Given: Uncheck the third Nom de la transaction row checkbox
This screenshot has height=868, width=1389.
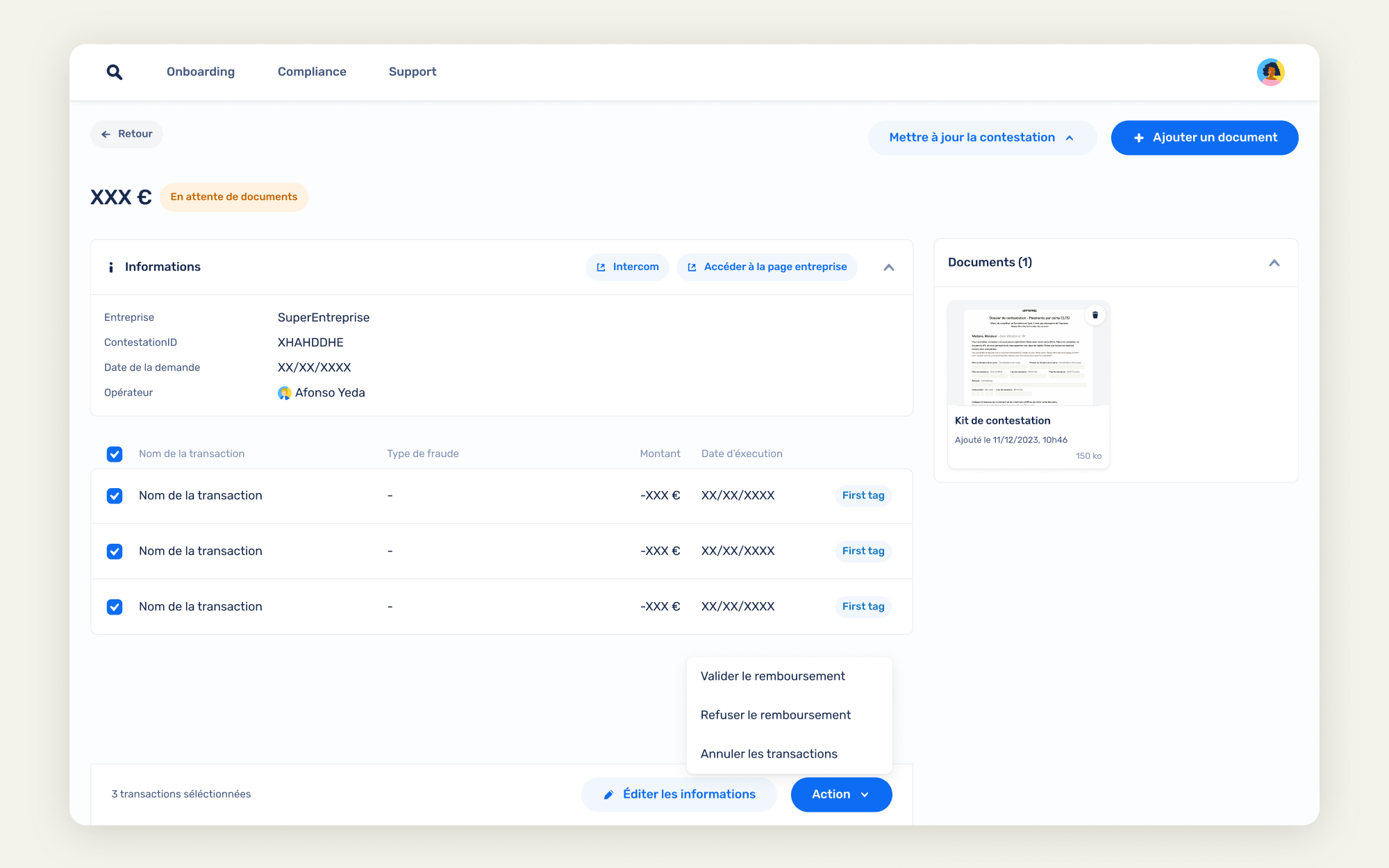Looking at the screenshot, I should coord(115,607).
